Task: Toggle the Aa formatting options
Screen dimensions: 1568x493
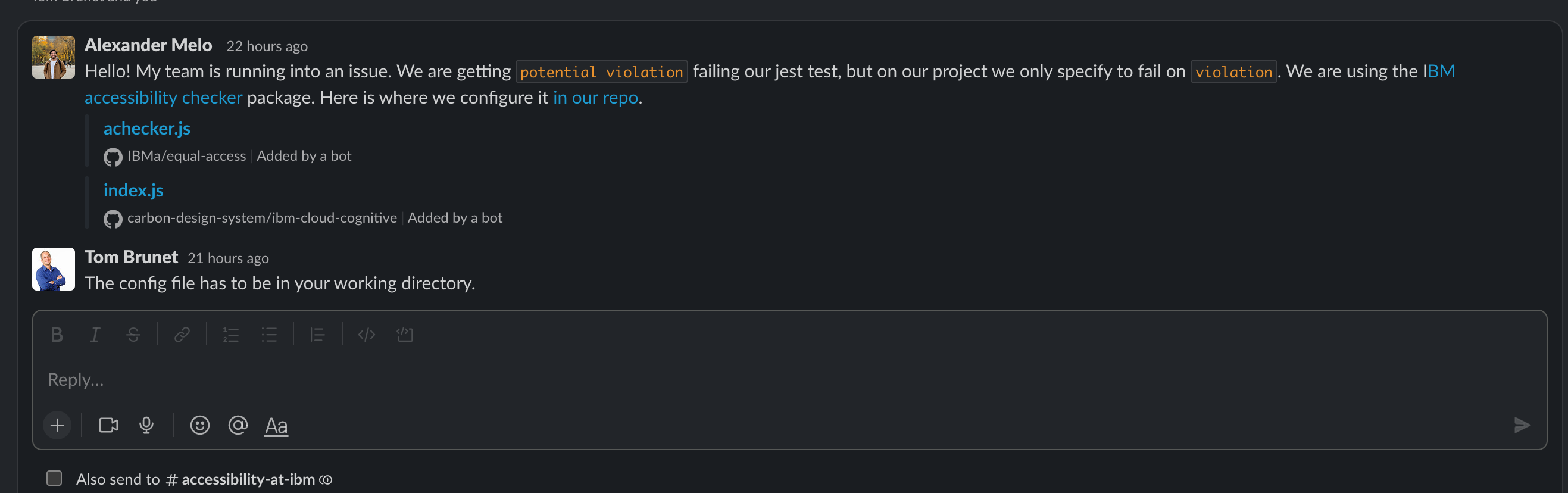Action: (x=276, y=425)
